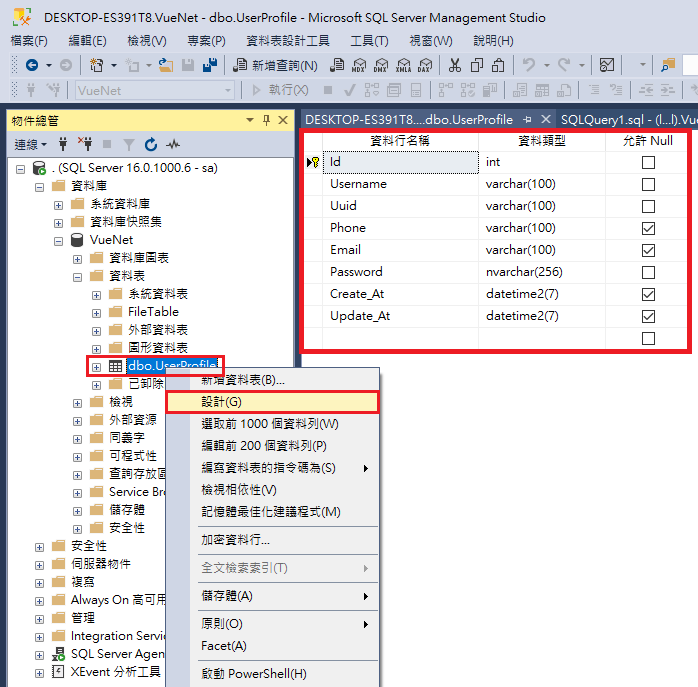Close the dbo.UserProfile designer tab
The image size is (698, 687).
click(x=546, y=119)
